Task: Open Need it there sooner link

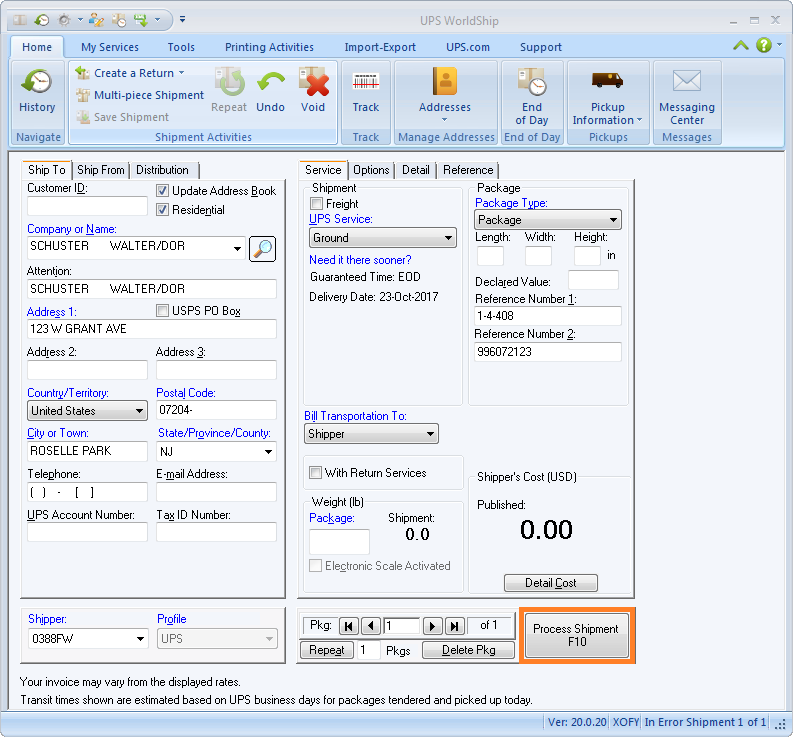Action: click(360, 260)
